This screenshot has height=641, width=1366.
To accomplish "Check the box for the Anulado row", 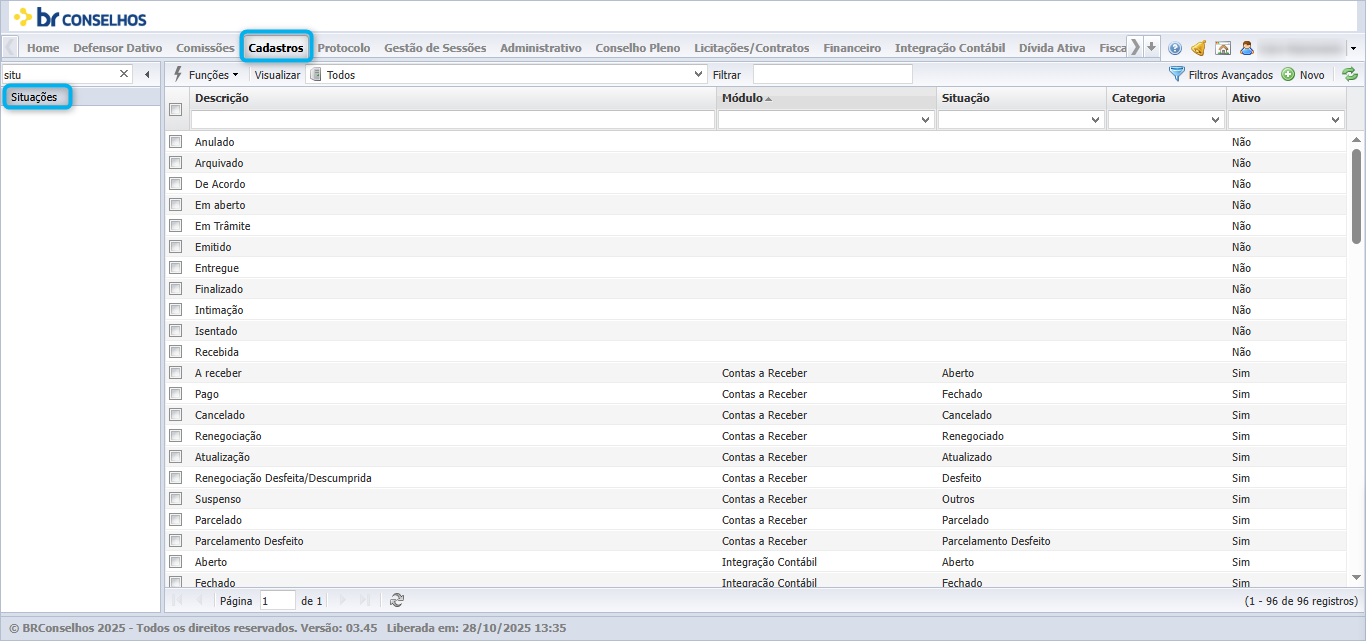I will click(x=176, y=142).
